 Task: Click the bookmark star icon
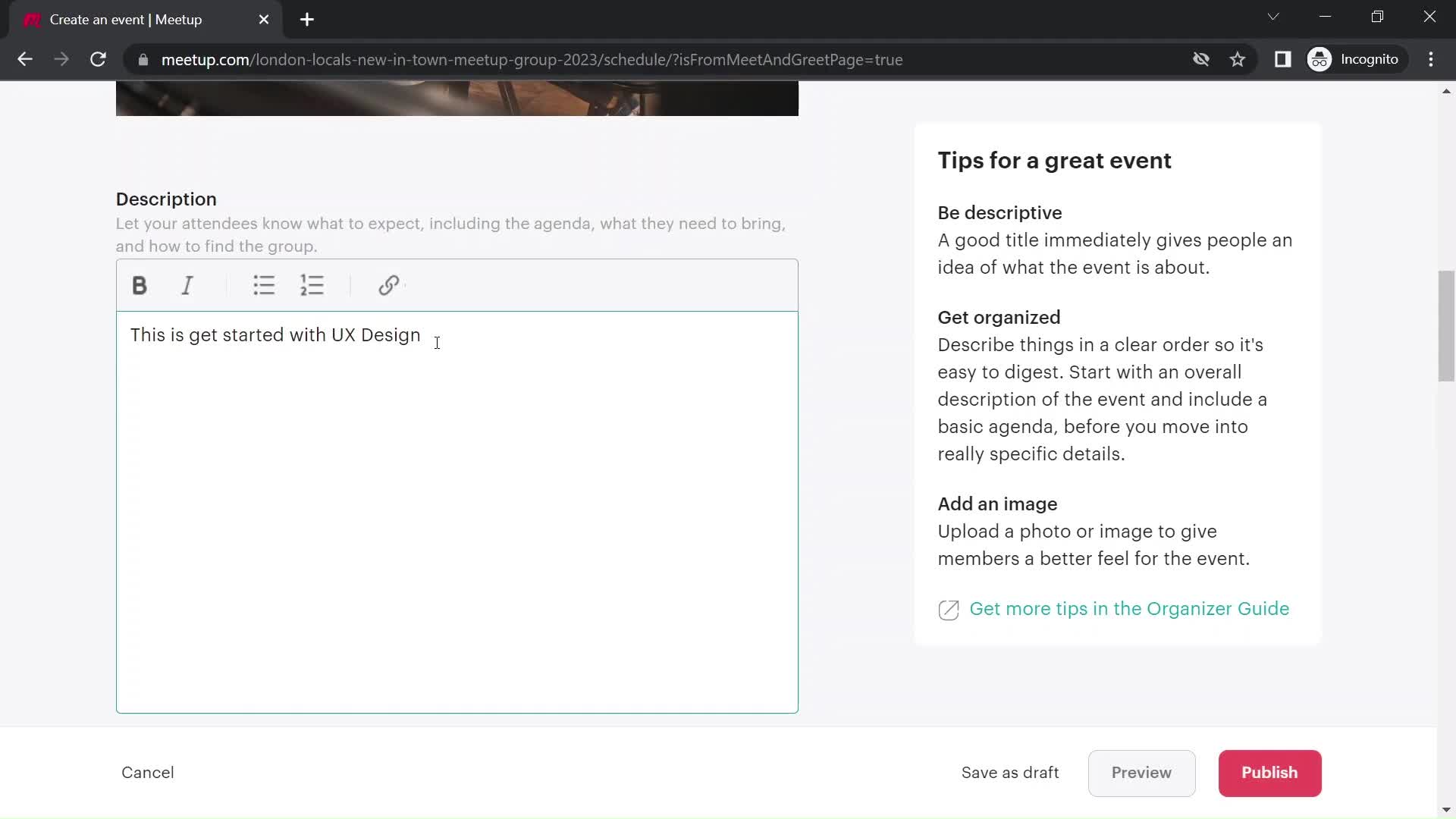[1238, 59]
